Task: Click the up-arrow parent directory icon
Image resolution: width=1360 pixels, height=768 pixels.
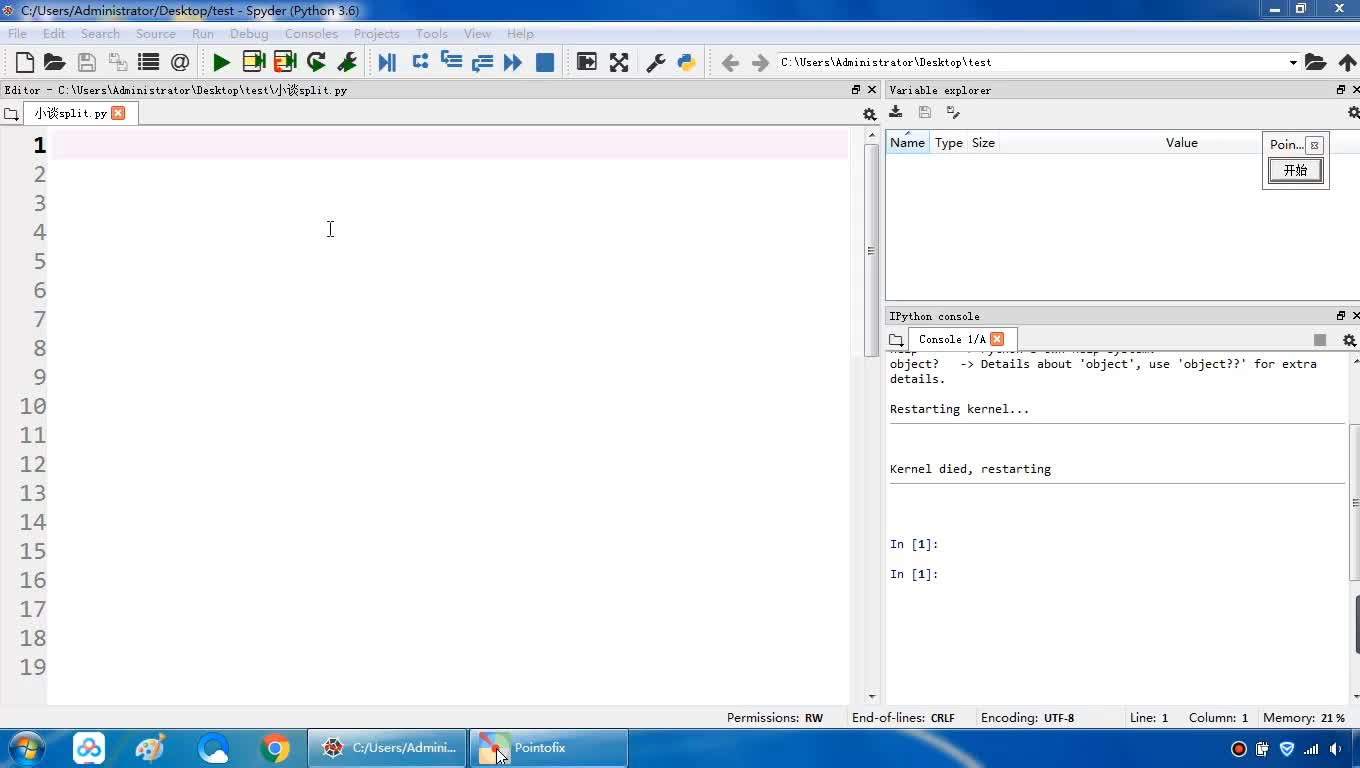Action: [1347, 62]
